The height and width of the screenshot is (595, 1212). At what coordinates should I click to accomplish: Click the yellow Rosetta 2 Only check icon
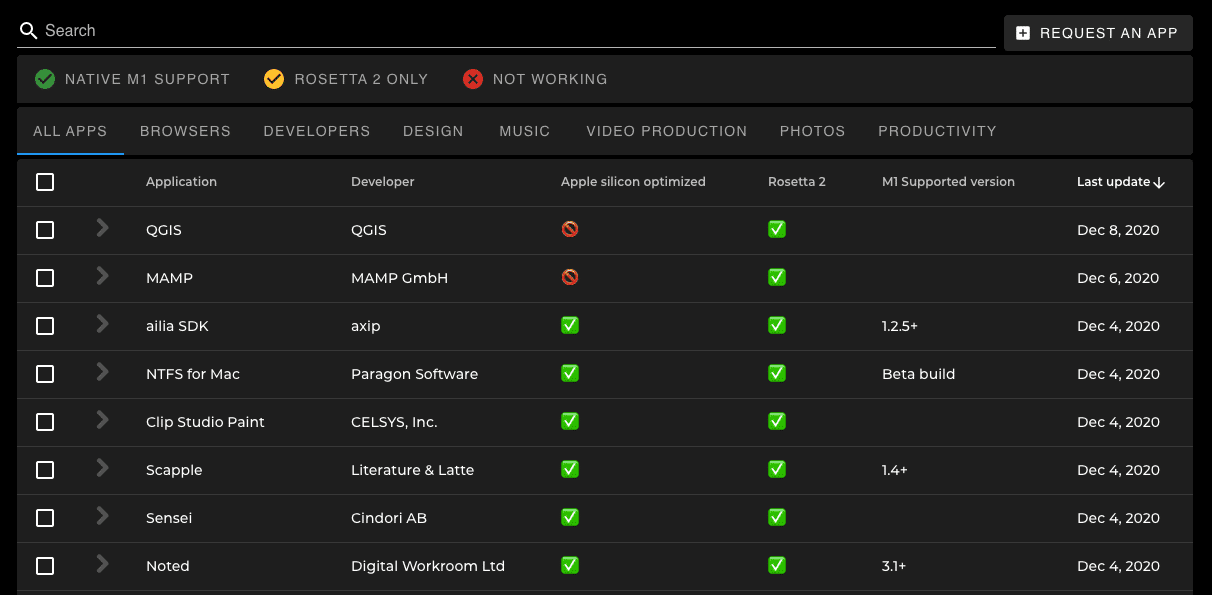(274, 79)
